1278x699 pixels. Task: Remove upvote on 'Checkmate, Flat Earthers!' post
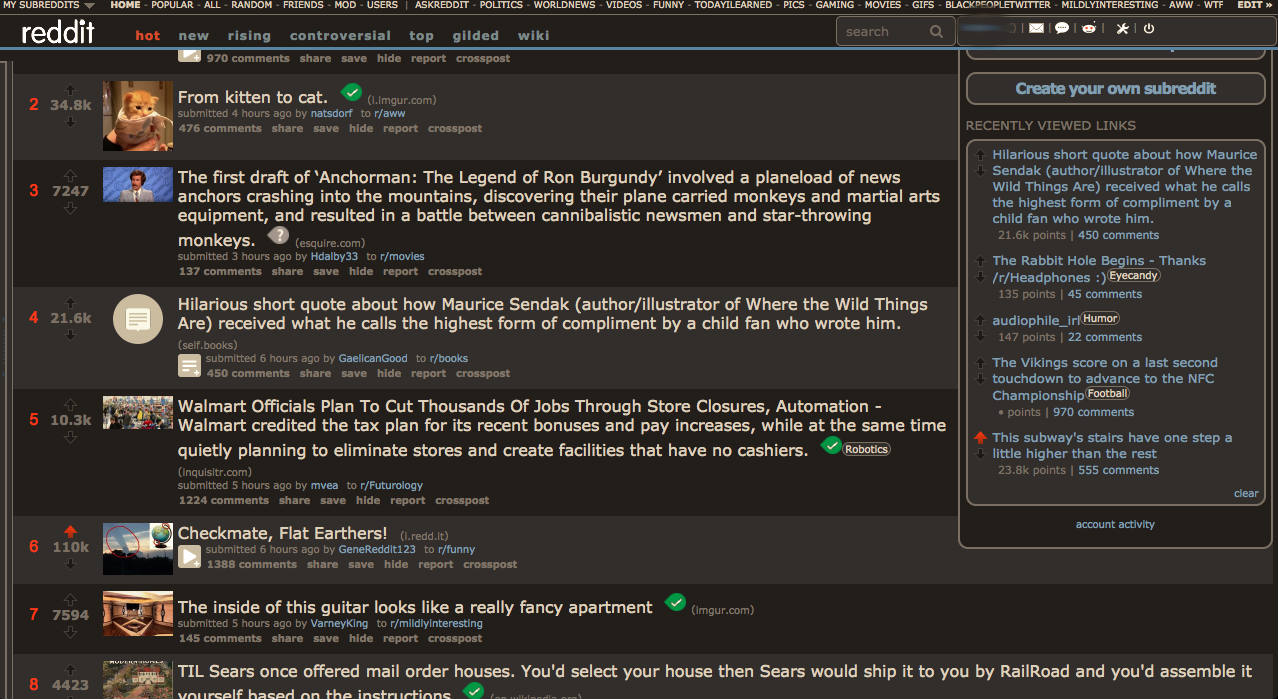(70, 531)
